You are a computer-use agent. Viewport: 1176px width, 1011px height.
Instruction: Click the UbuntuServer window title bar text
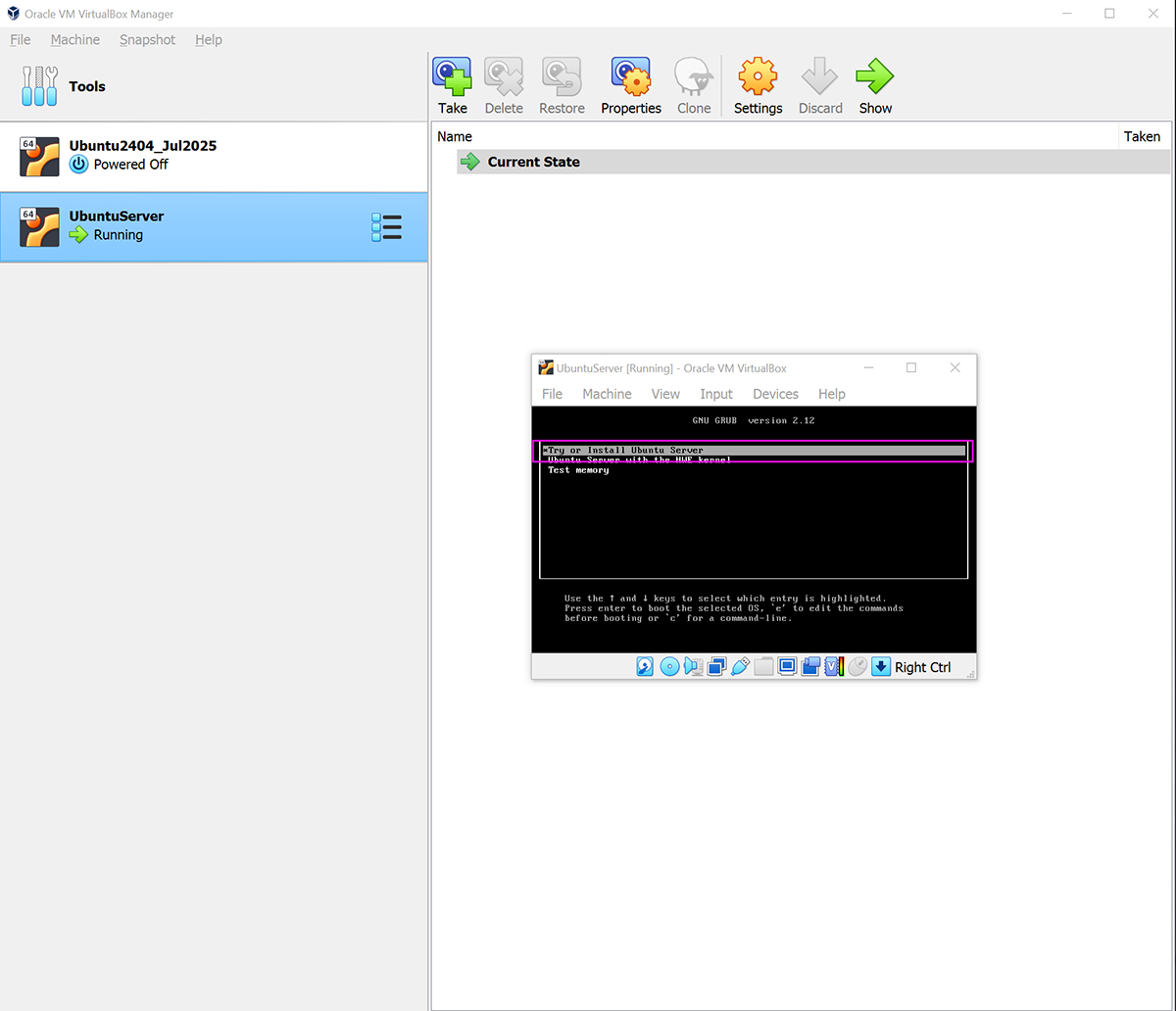(672, 368)
